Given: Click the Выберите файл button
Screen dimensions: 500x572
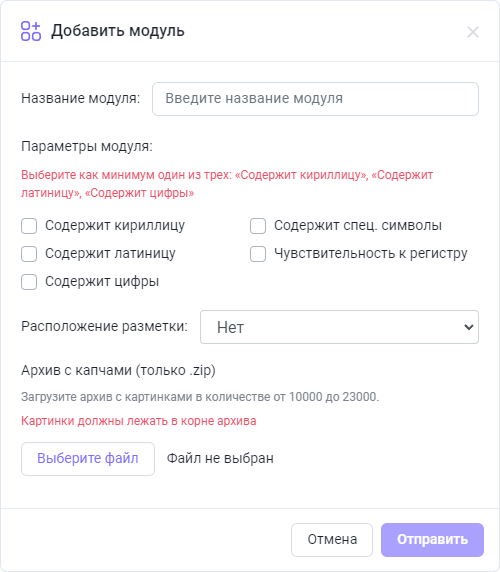Looking at the screenshot, I should pyautogui.click(x=88, y=459).
